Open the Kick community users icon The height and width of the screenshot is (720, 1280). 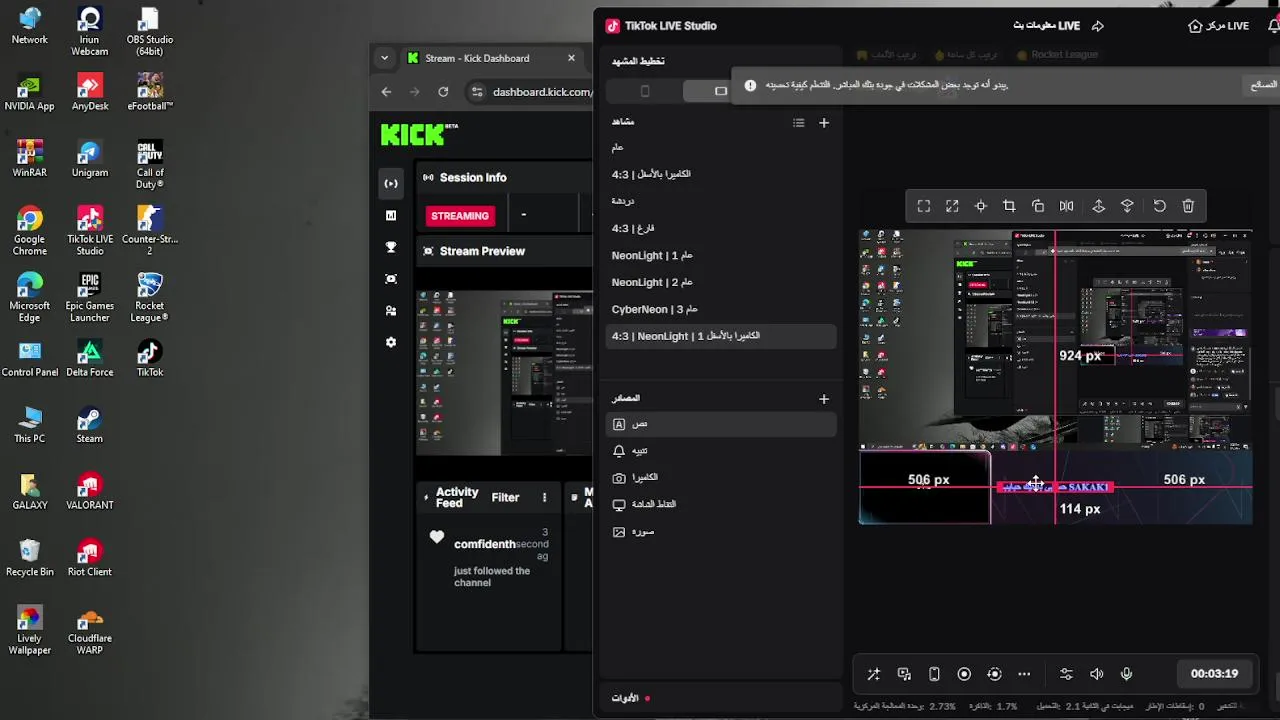pyautogui.click(x=391, y=311)
